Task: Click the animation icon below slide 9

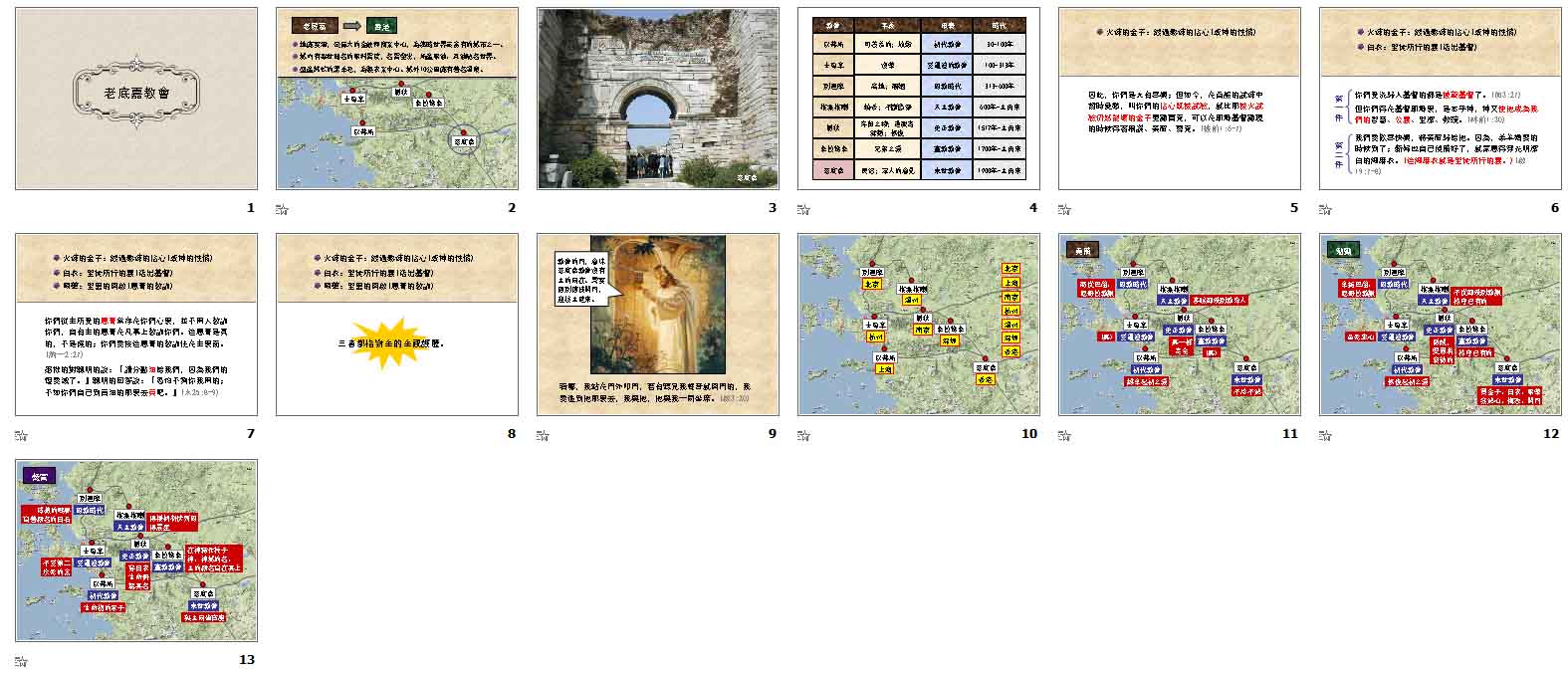Action: tap(543, 434)
